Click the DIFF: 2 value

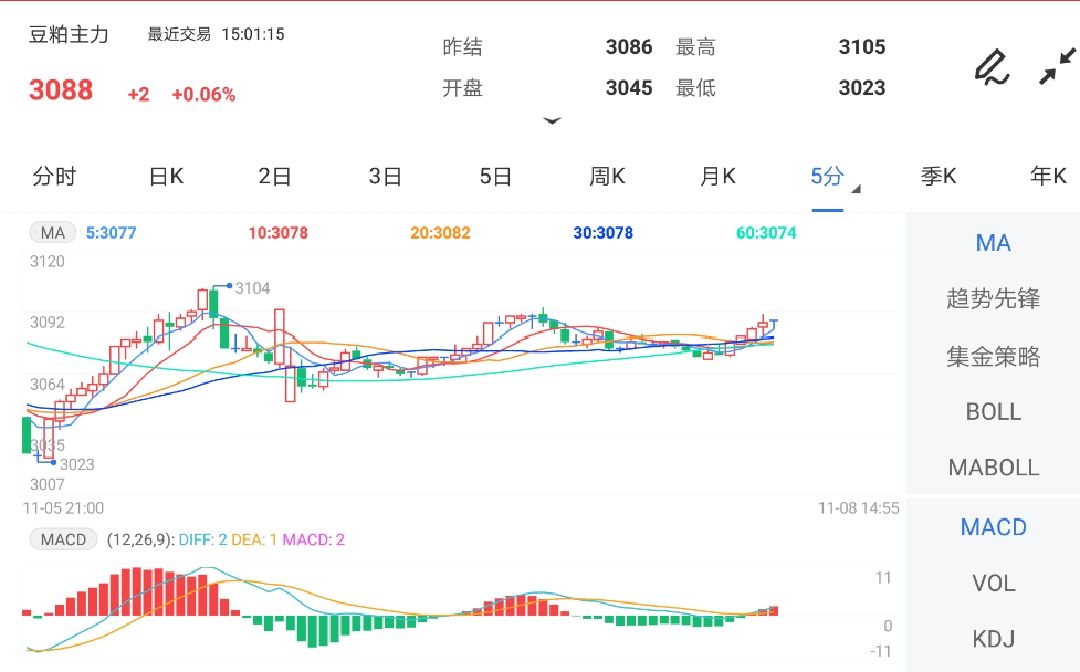click(x=202, y=540)
